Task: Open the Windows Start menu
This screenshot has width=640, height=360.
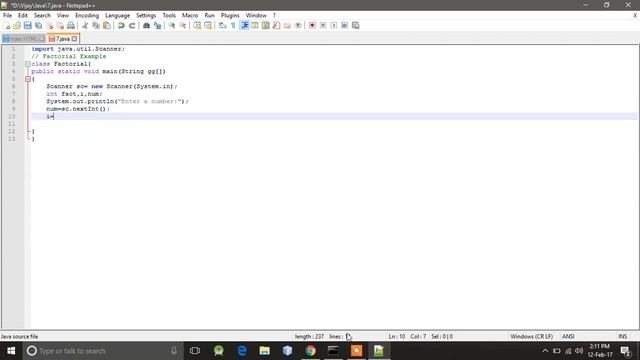Action: click(x=11, y=351)
